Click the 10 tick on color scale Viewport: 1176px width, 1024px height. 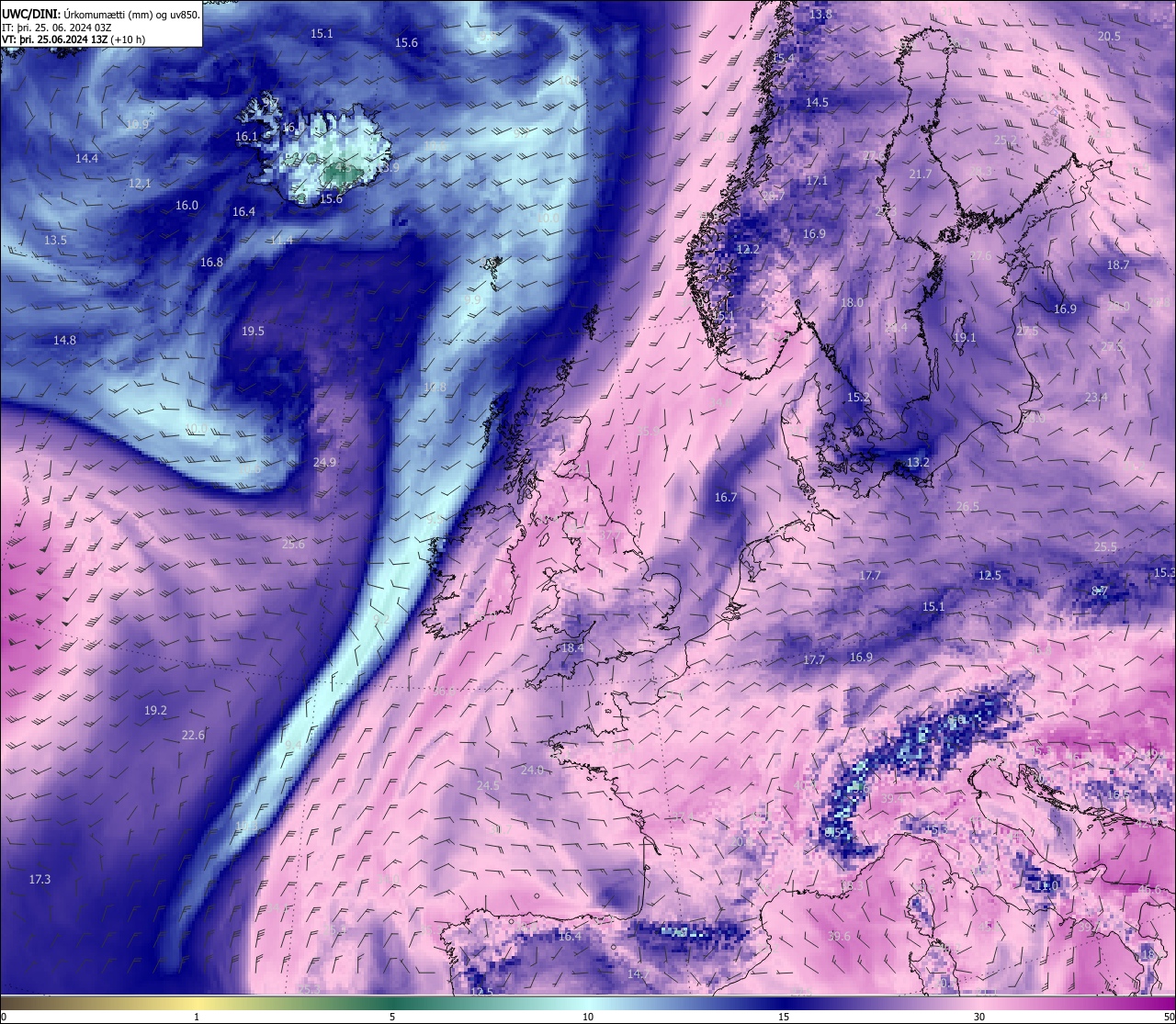[x=588, y=1017]
